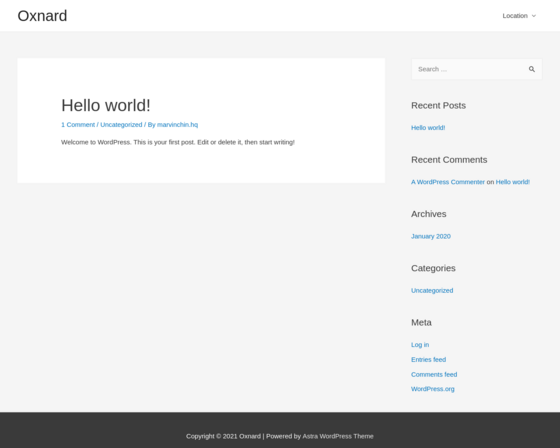Open Hello world! under Recent Posts
Viewport: 560px width, 448px height.
(428, 128)
